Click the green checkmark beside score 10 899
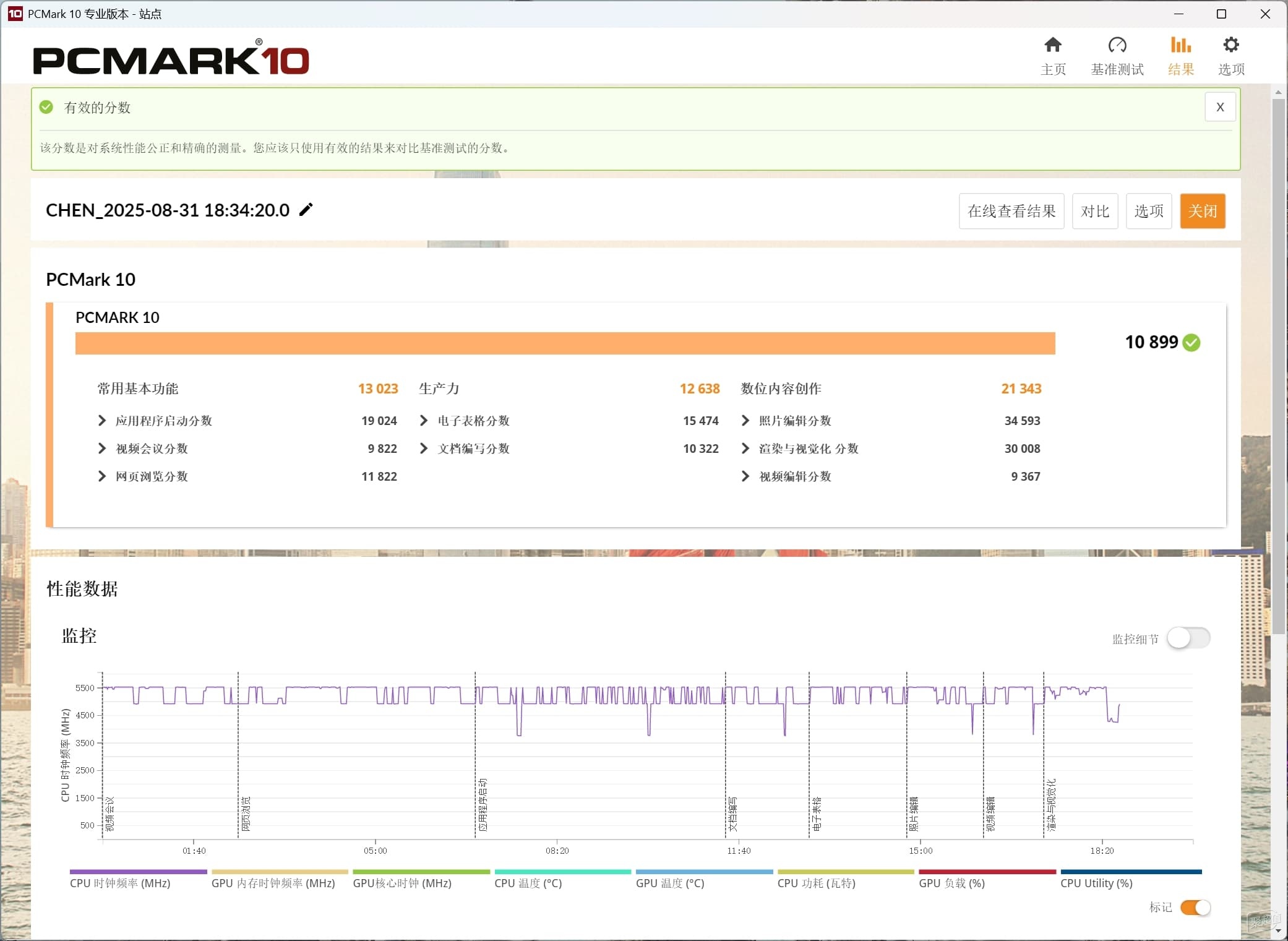The width and height of the screenshot is (1288, 941). [1191, 343]
